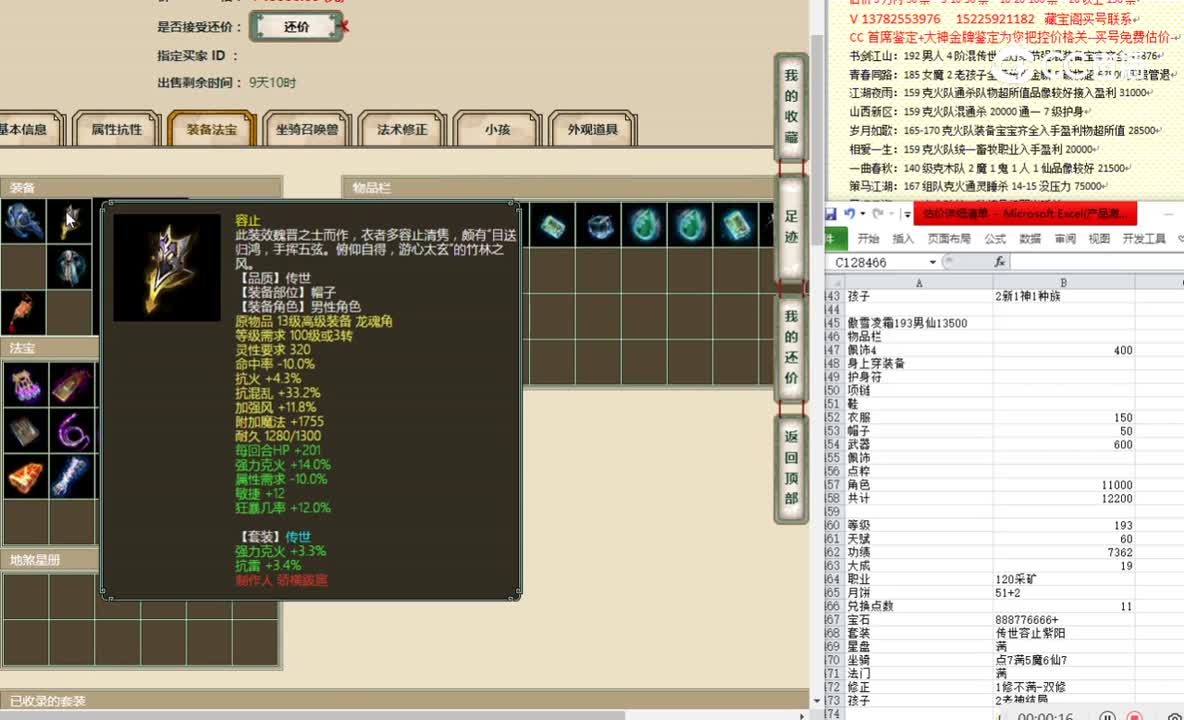The height and width of the screenshot is (720, 1184).
Task: Click the cell with value 12200
Action: click(1064, 498)
